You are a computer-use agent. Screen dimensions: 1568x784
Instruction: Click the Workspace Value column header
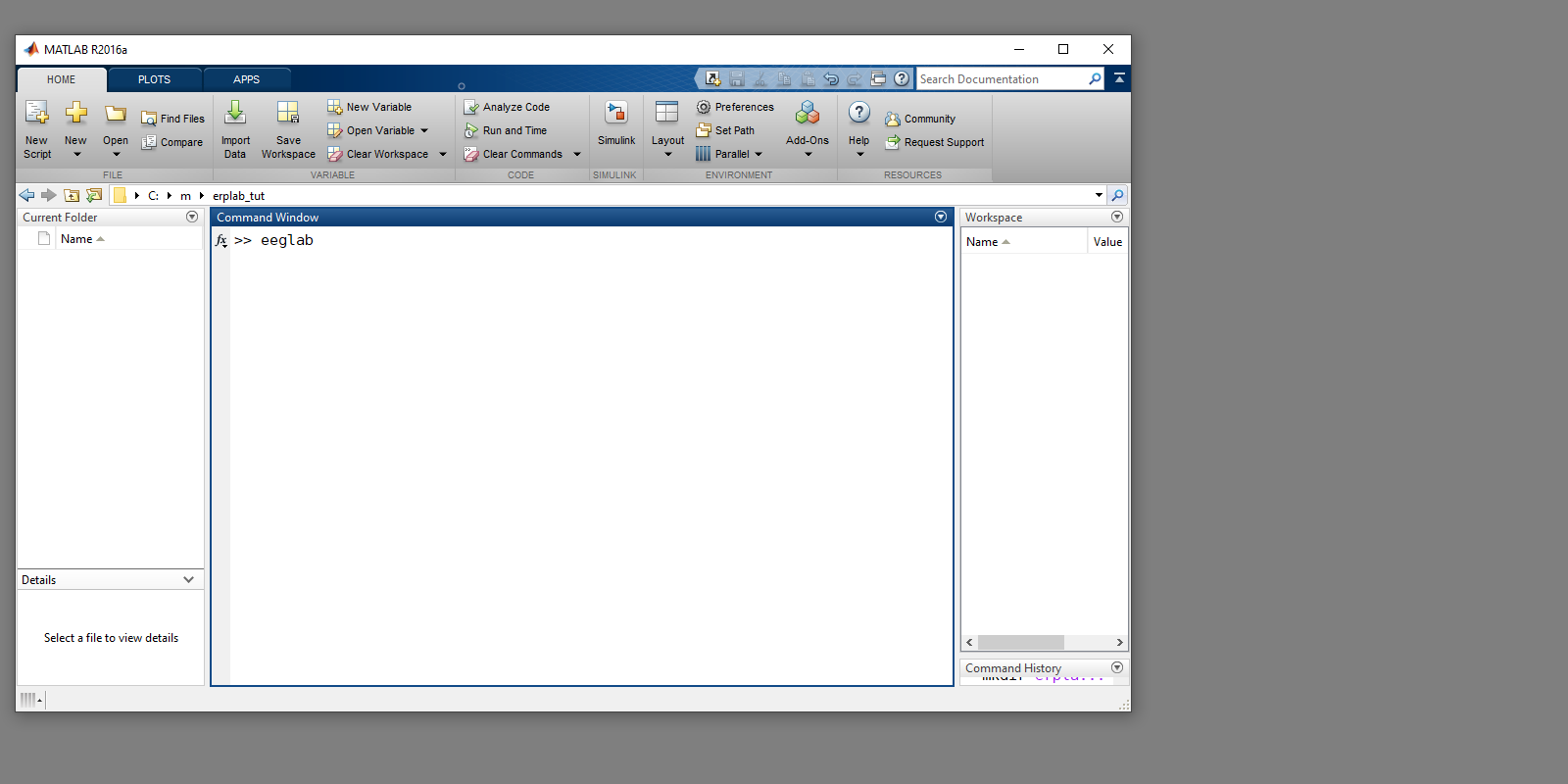click(1107, 241)
